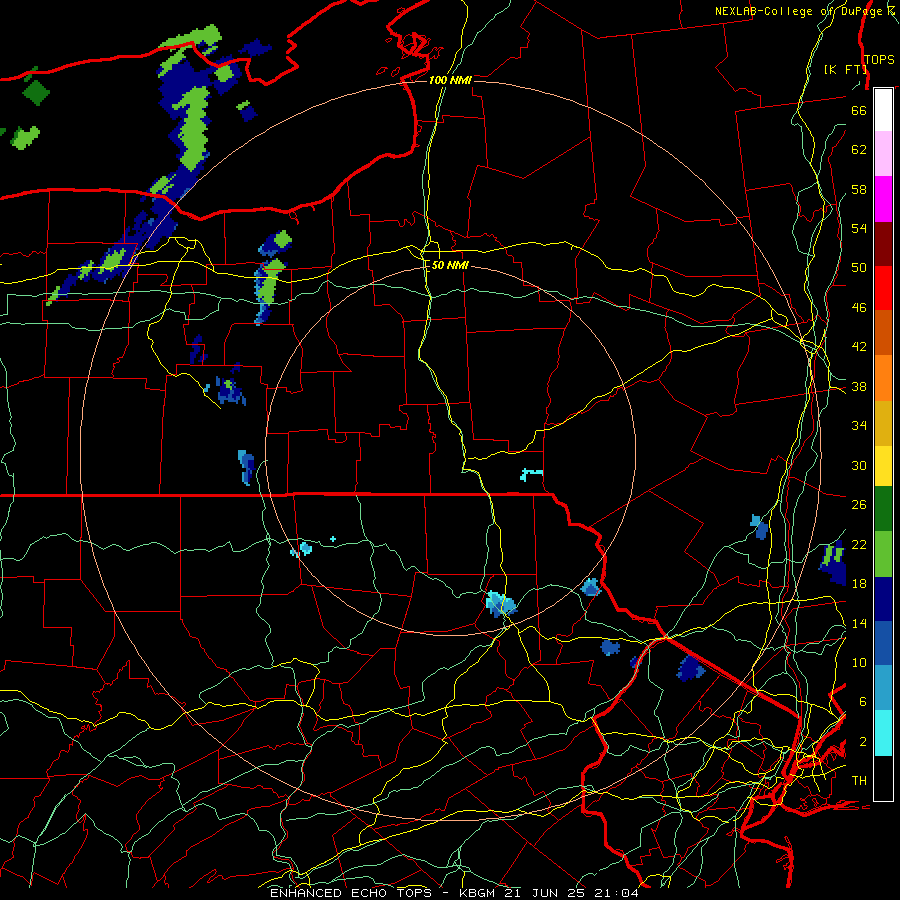Click the dark red legend swatch

pyautogui.click(x=883, y=244)
